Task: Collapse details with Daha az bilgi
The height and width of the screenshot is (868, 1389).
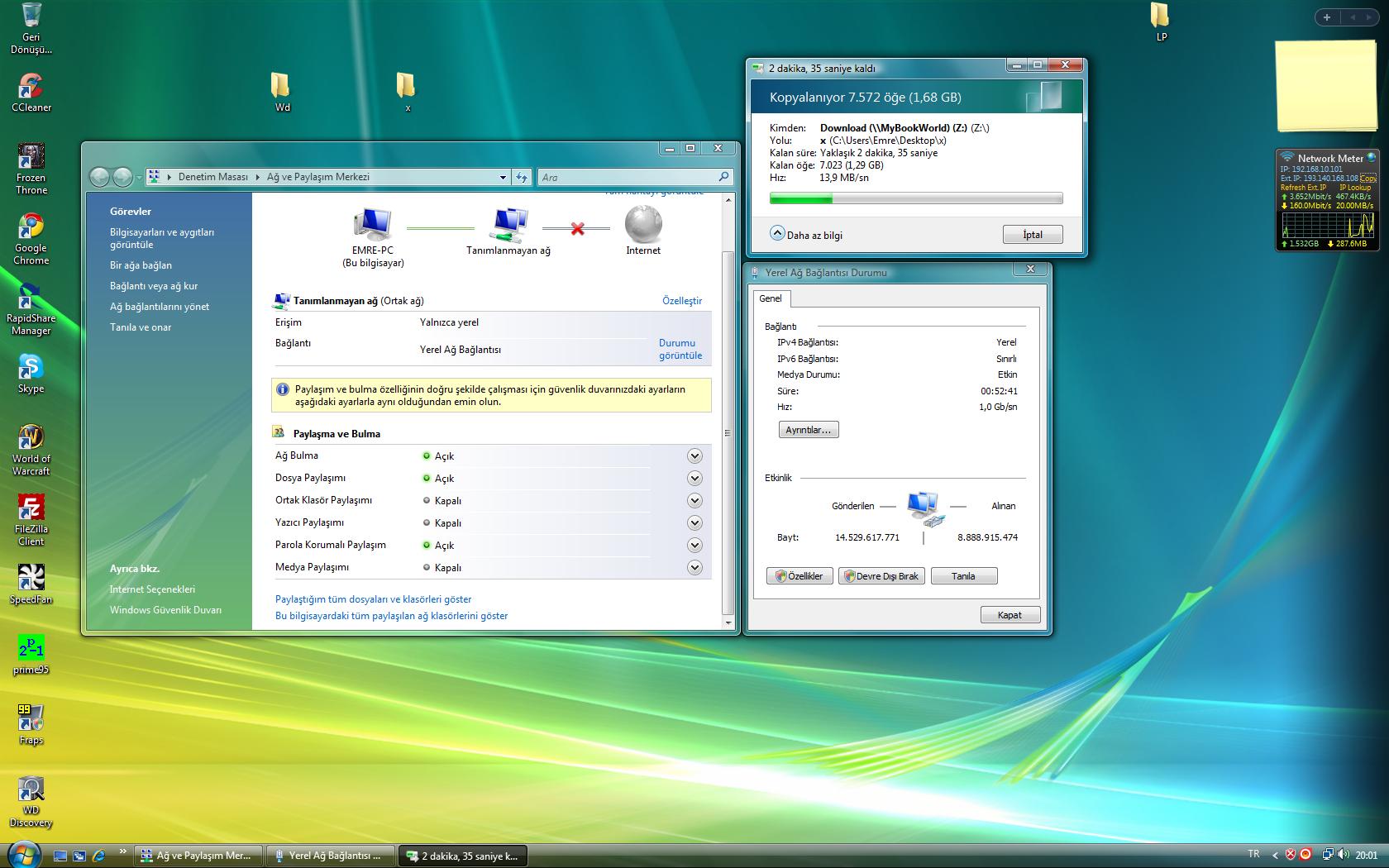Action: [806, 235]
